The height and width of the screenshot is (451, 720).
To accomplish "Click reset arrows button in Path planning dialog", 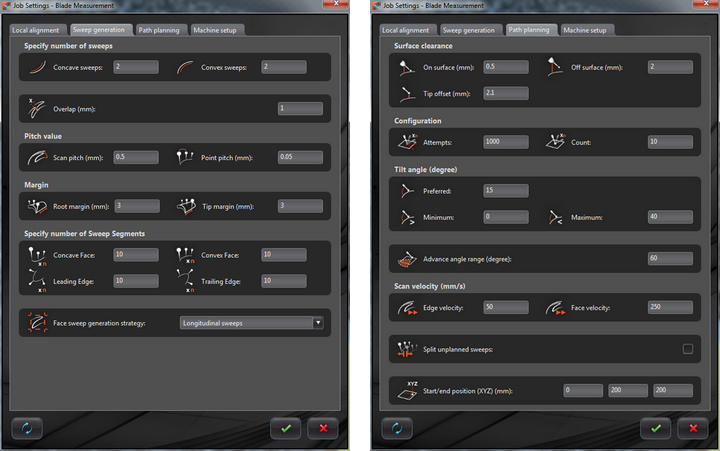I will coord(397,427).
